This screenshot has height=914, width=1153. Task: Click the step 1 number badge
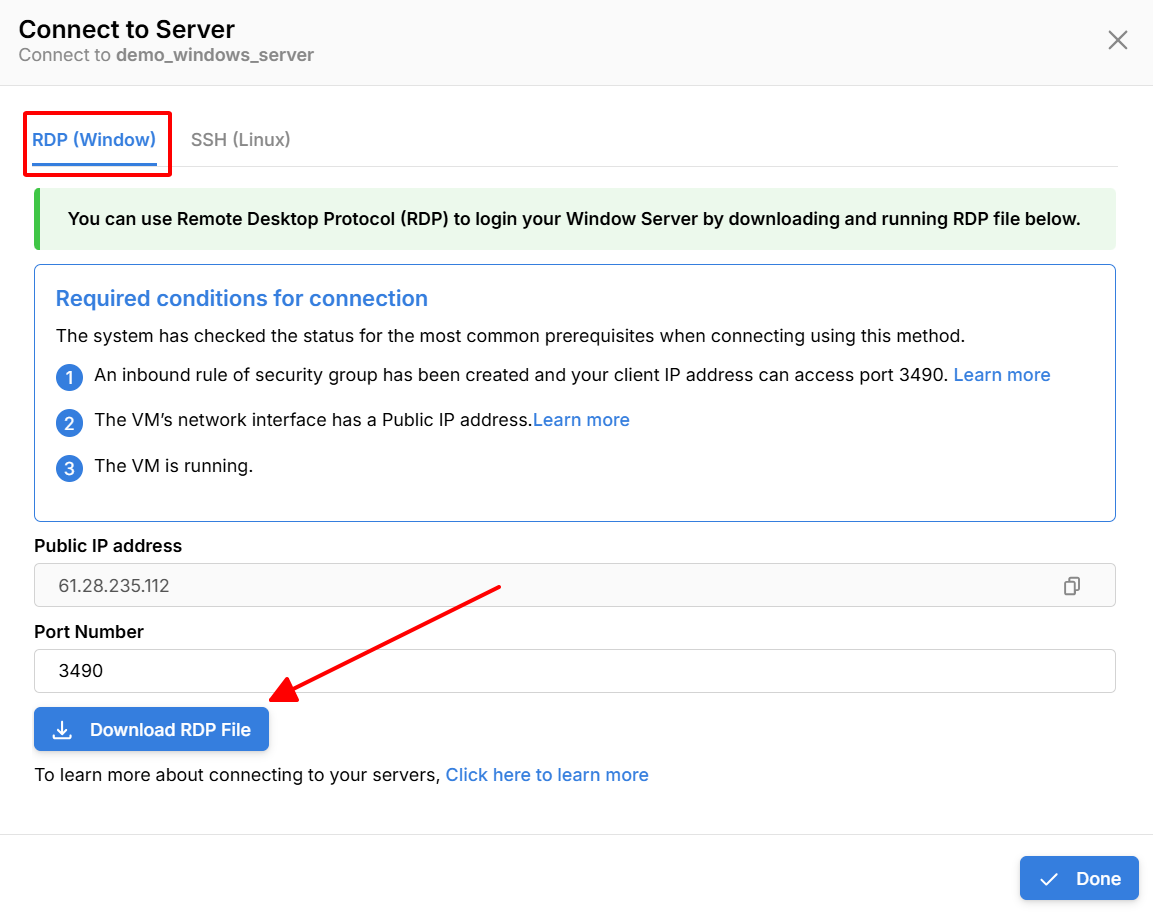tap(69, 378)
